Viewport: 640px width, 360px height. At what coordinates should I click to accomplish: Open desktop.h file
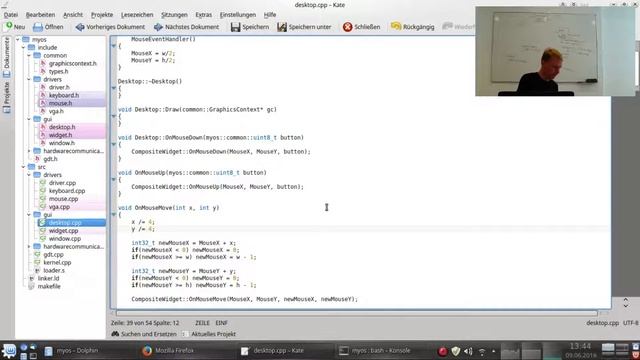[x=62, y=127]
